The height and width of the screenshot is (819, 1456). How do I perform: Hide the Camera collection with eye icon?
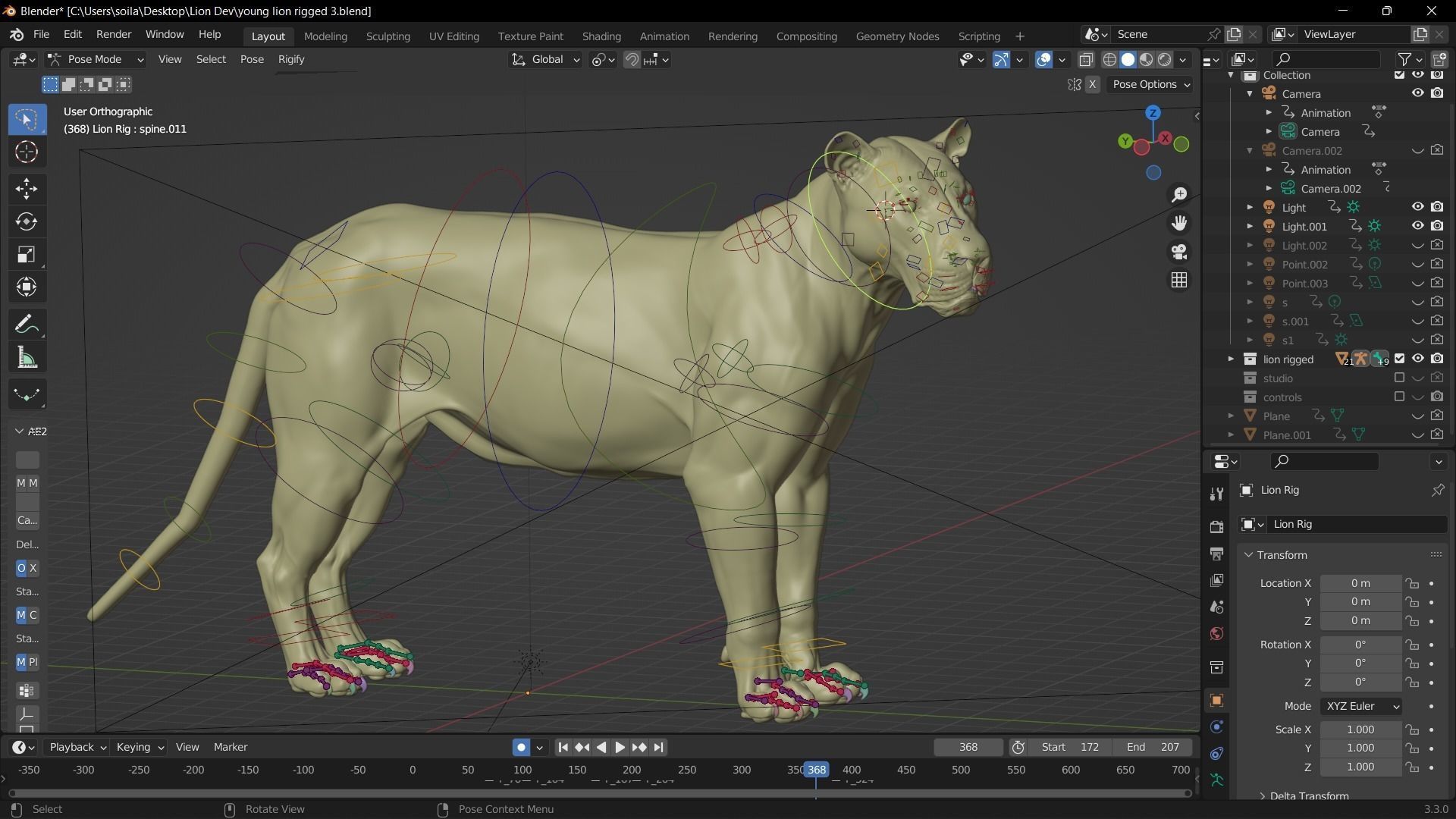(x=1417, y=93)
